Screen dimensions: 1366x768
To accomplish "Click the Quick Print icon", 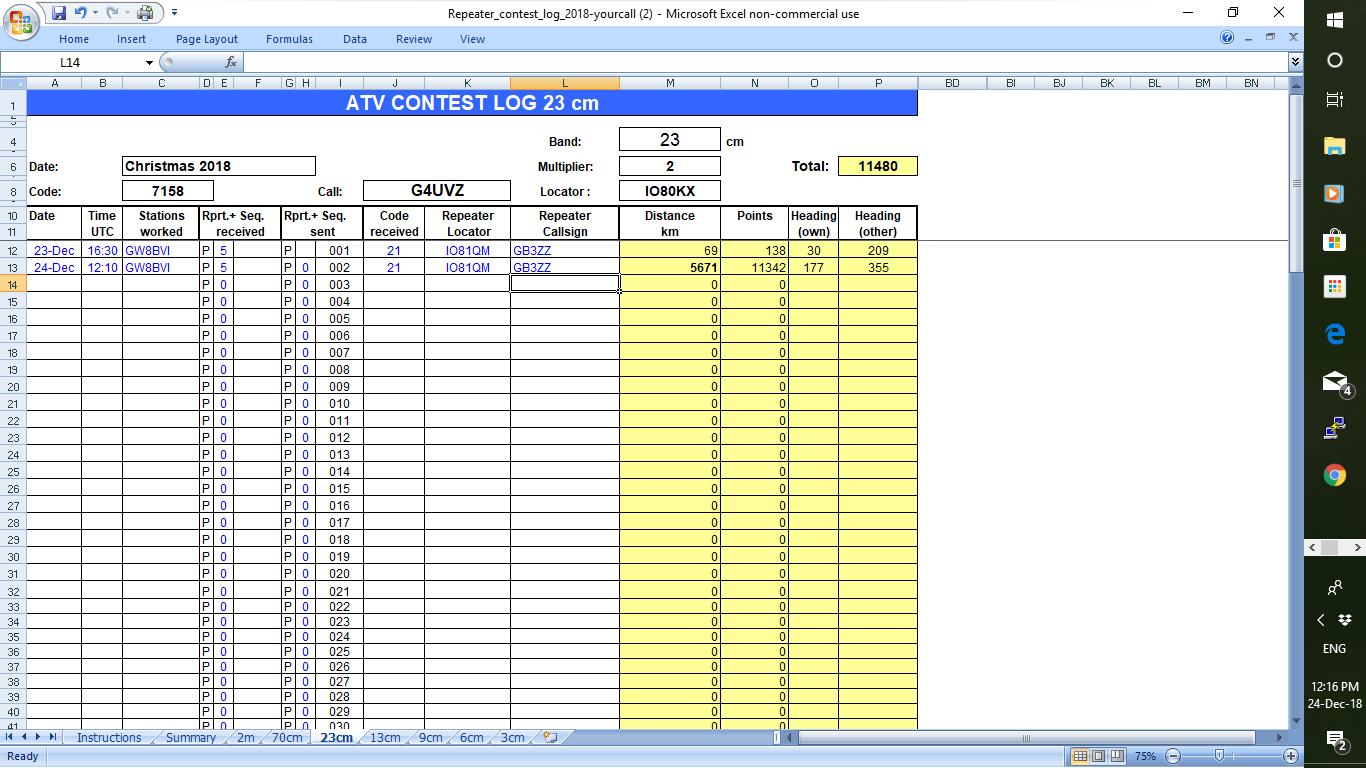I will pyautogui.click(x=143, y=12).
